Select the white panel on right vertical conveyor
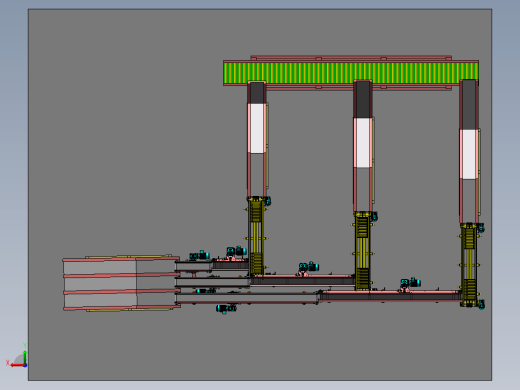This screenshot has width=520, height=390. (x=469, y=154)
